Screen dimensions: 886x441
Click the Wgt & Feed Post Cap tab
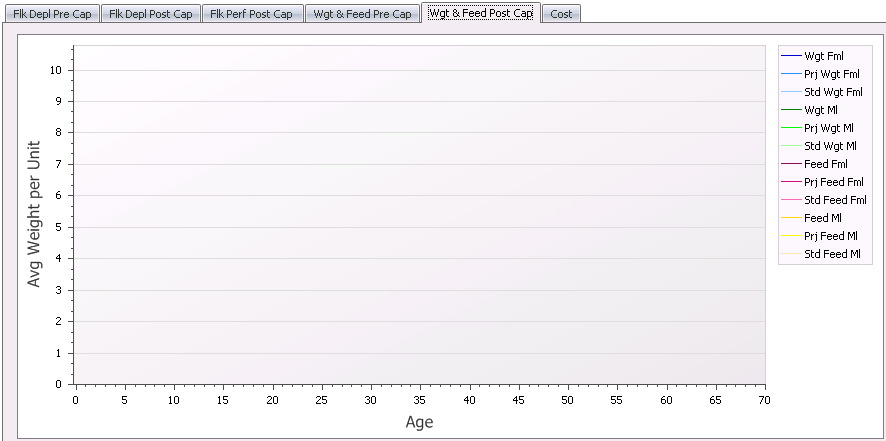tap(480, 13)
